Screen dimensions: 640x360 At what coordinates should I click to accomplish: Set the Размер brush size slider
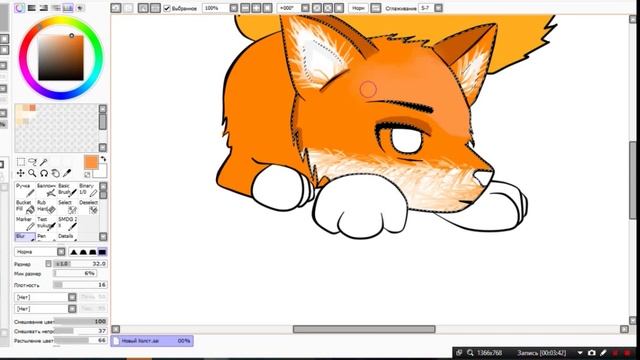(x=80, y=264)
